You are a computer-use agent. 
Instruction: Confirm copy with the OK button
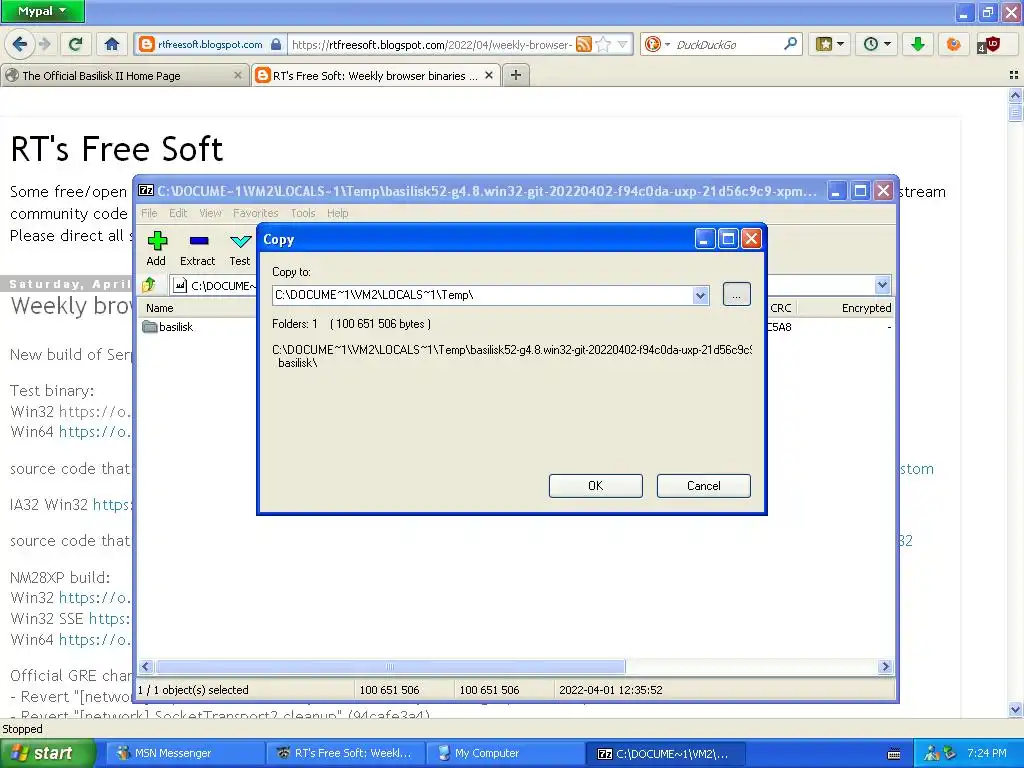pos(596,486)
